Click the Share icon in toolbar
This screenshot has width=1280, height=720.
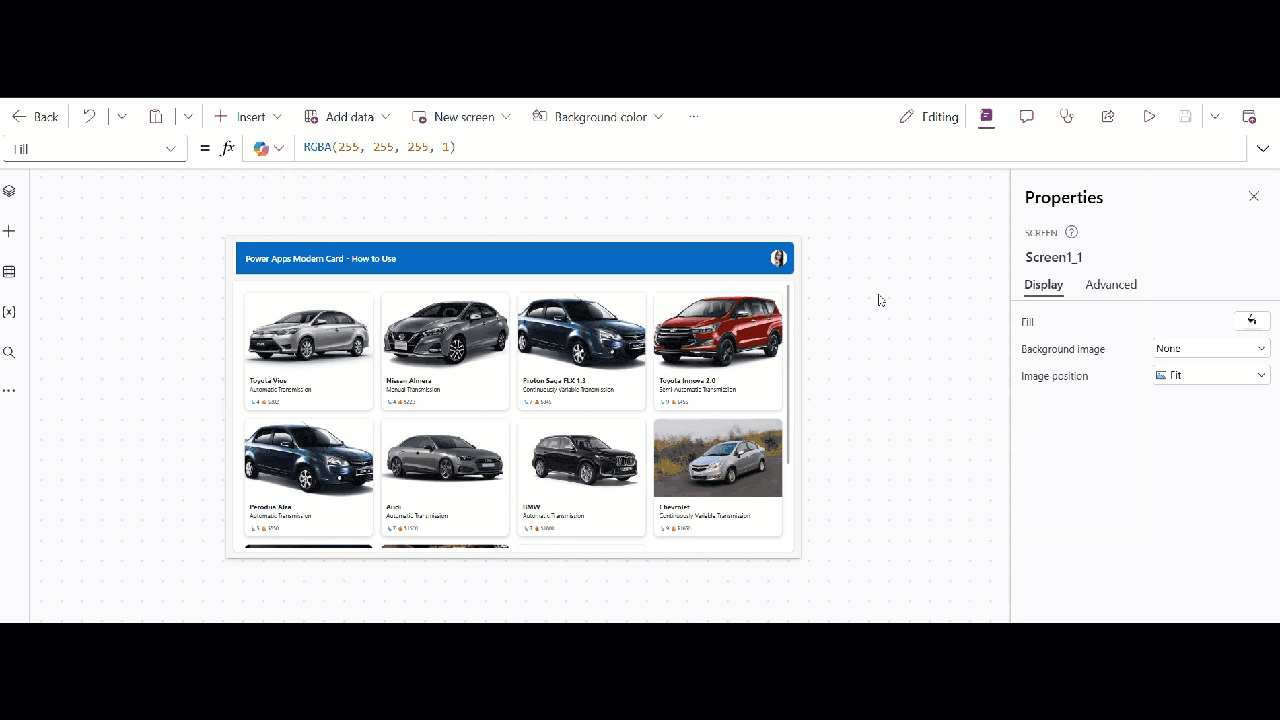click(x=1108, y=117)
